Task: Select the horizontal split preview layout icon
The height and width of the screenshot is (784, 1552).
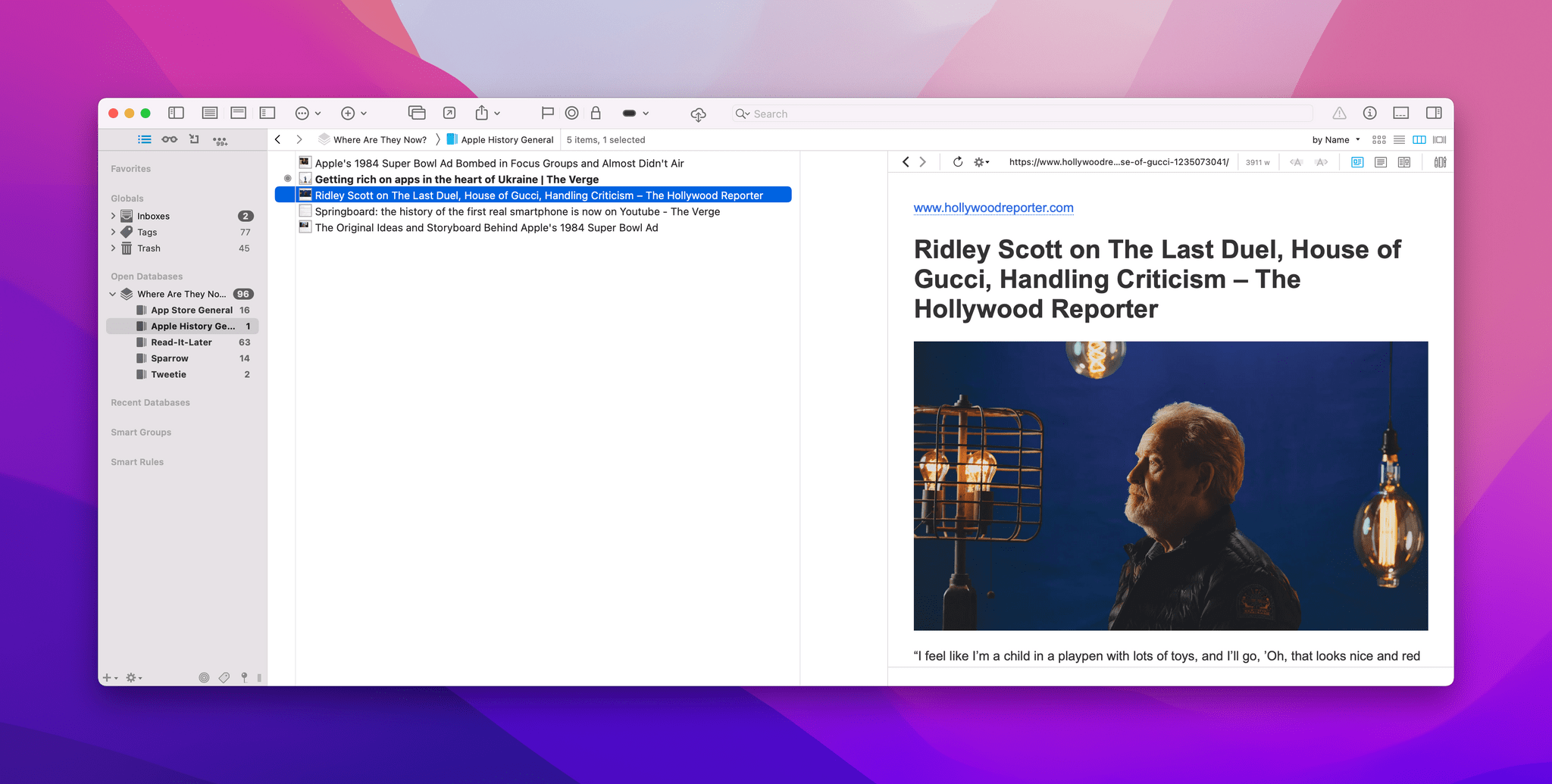Action: coord(239,113)
